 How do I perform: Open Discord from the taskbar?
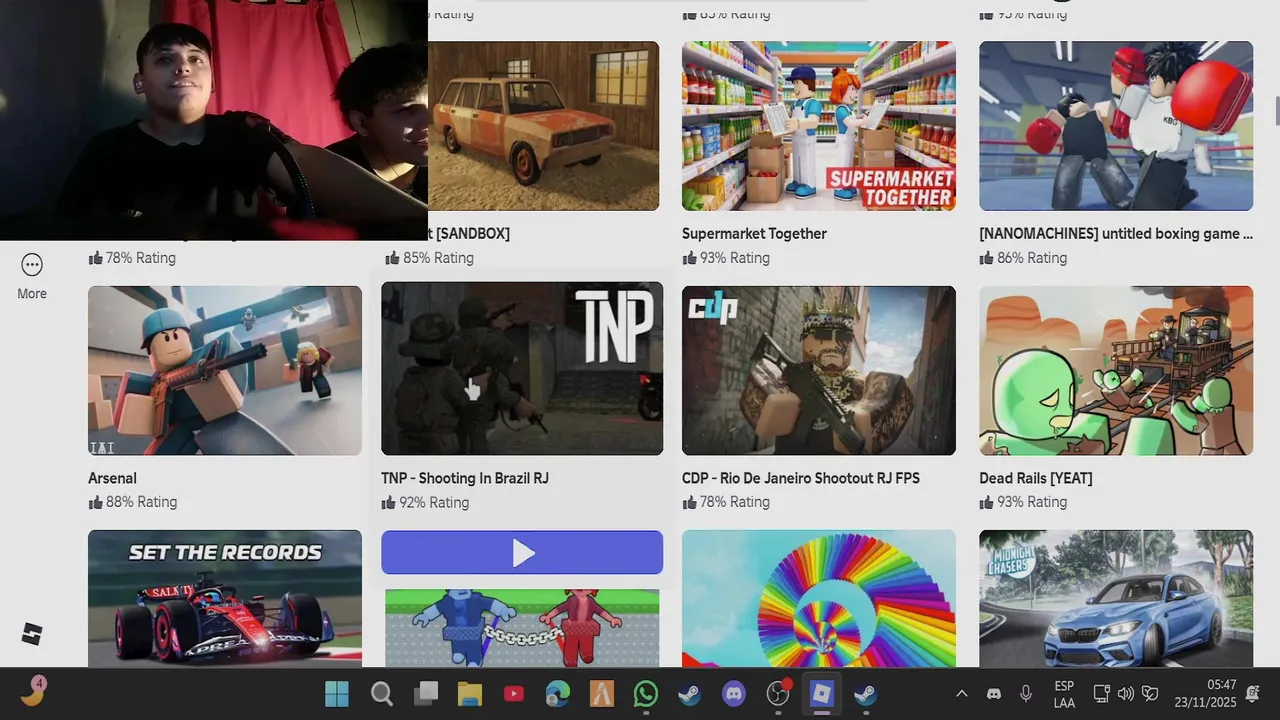734,693
